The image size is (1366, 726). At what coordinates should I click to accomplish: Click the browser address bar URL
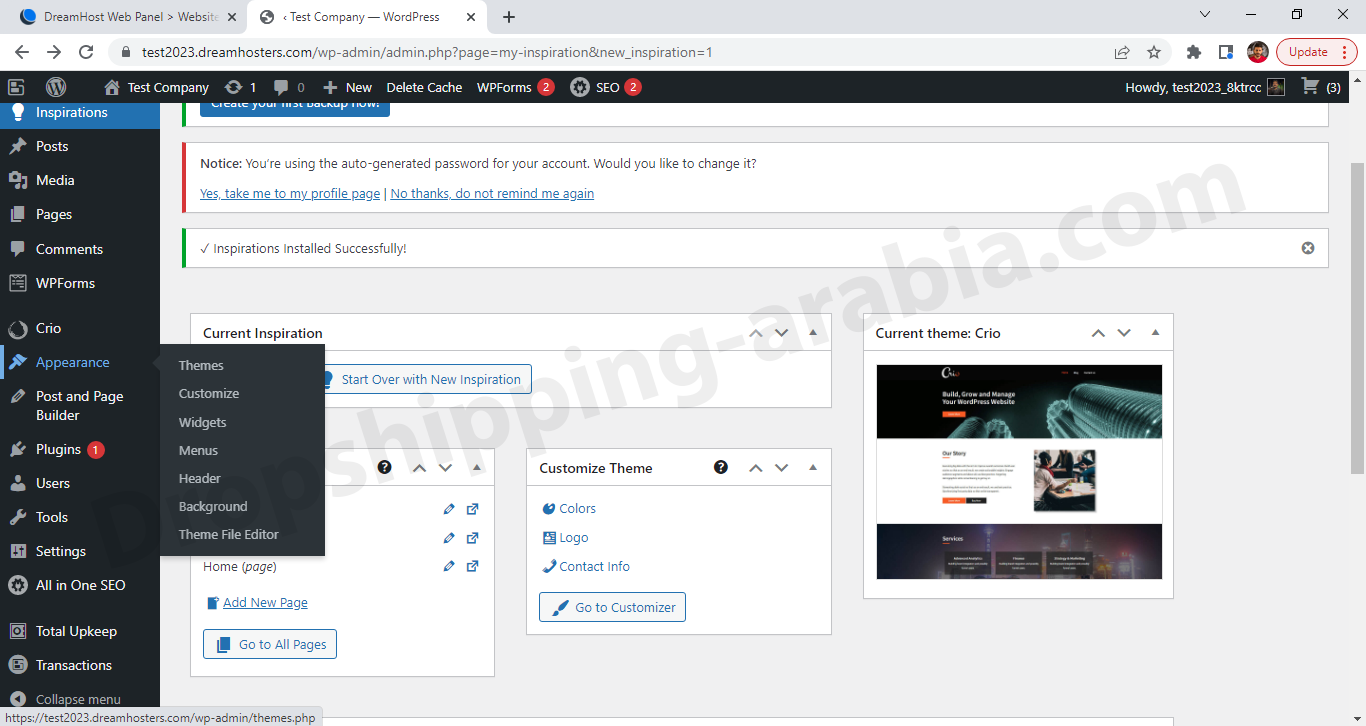[x=427, y=52]
